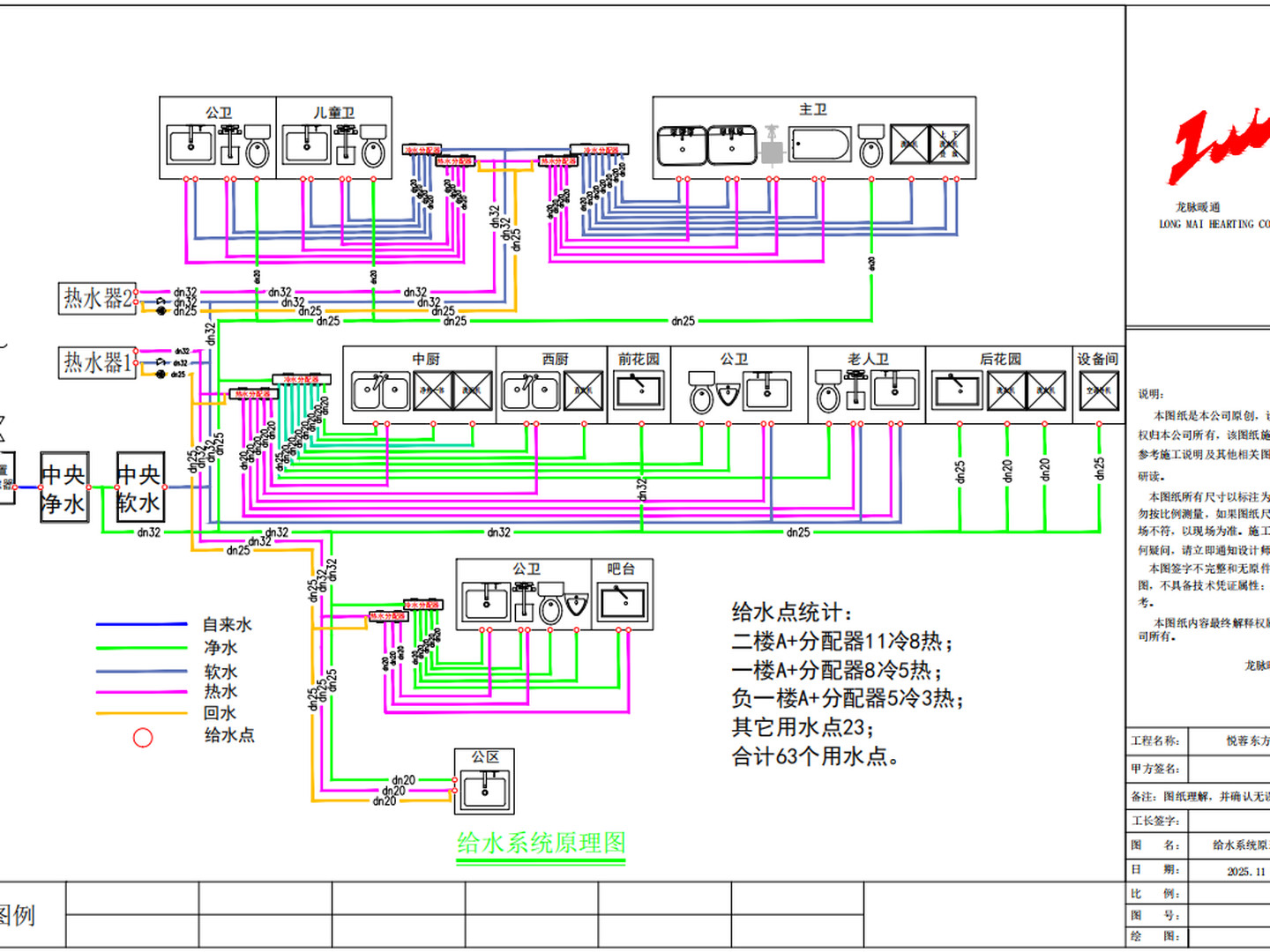
Task: Select the 热水器2 equipment box
Action: tap(97, 299)
